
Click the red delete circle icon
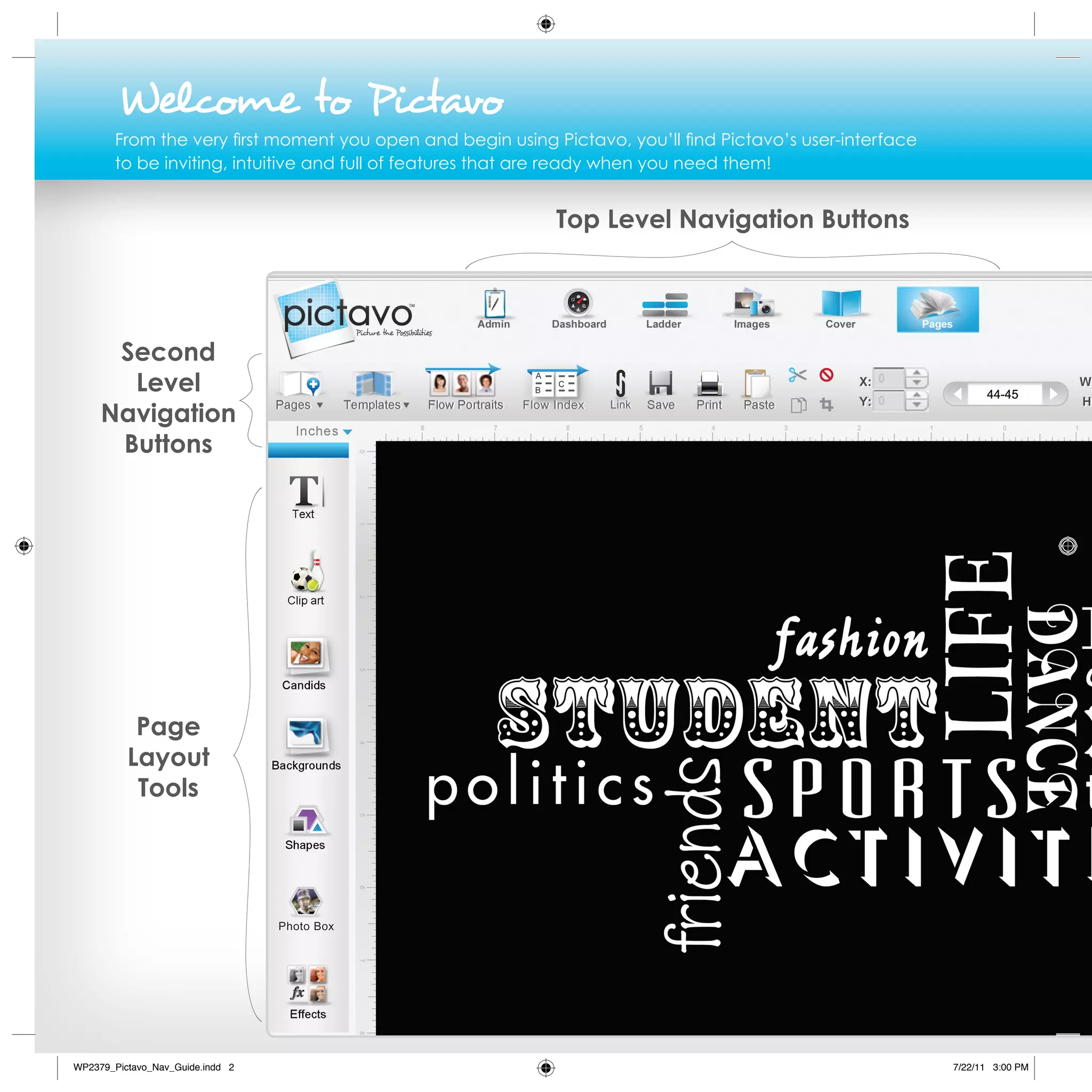[x=826, y=375]
